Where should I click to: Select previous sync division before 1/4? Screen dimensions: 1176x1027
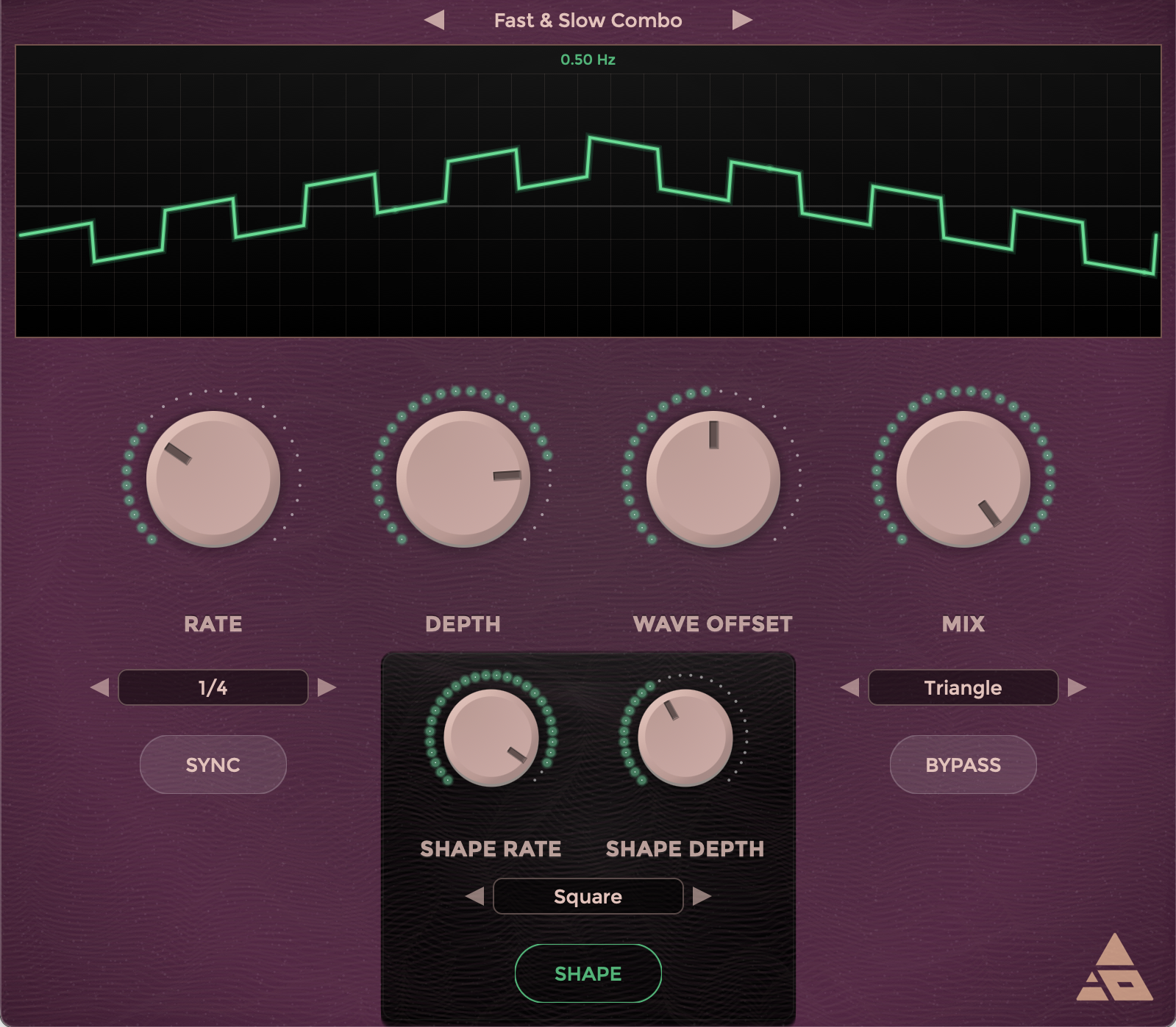coord(100,687)
